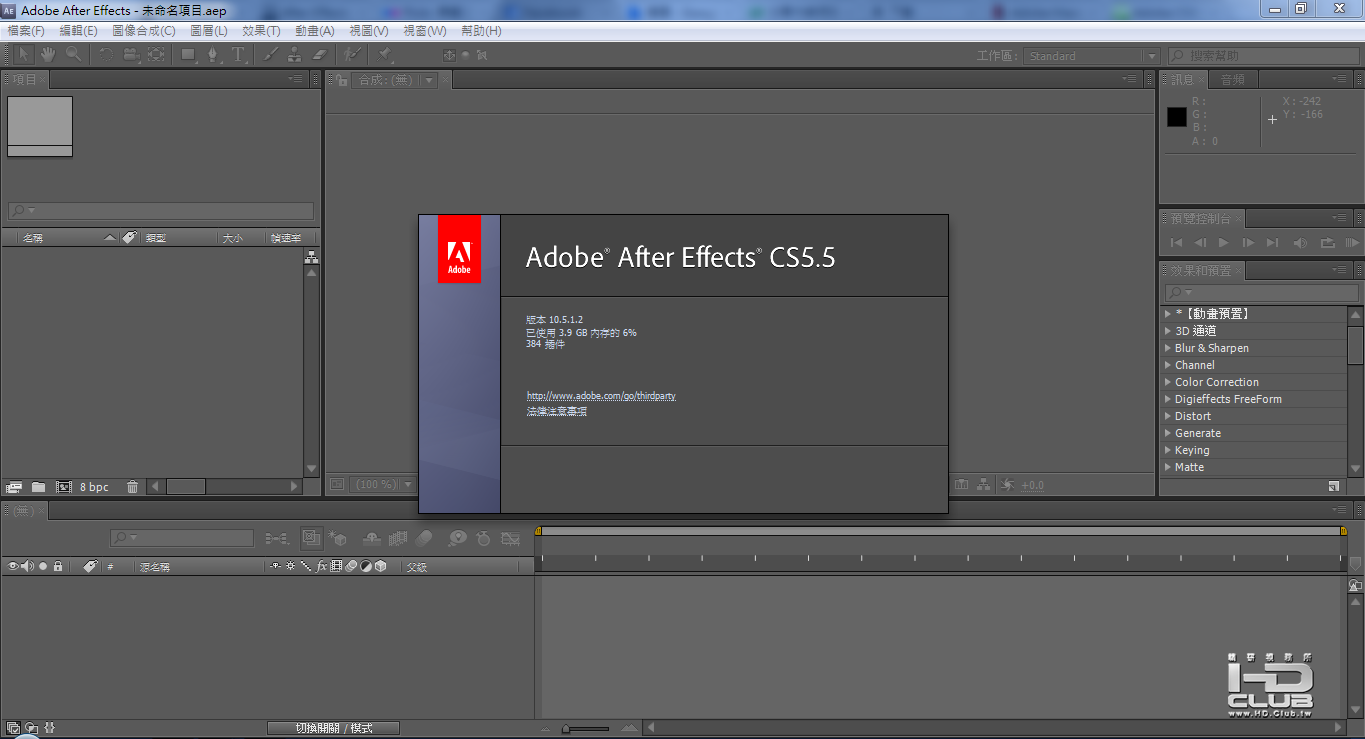This screenshot has height=739, width=1365.
Task: Select the Pan Behind tool
Action: click(x=156, y=55)
